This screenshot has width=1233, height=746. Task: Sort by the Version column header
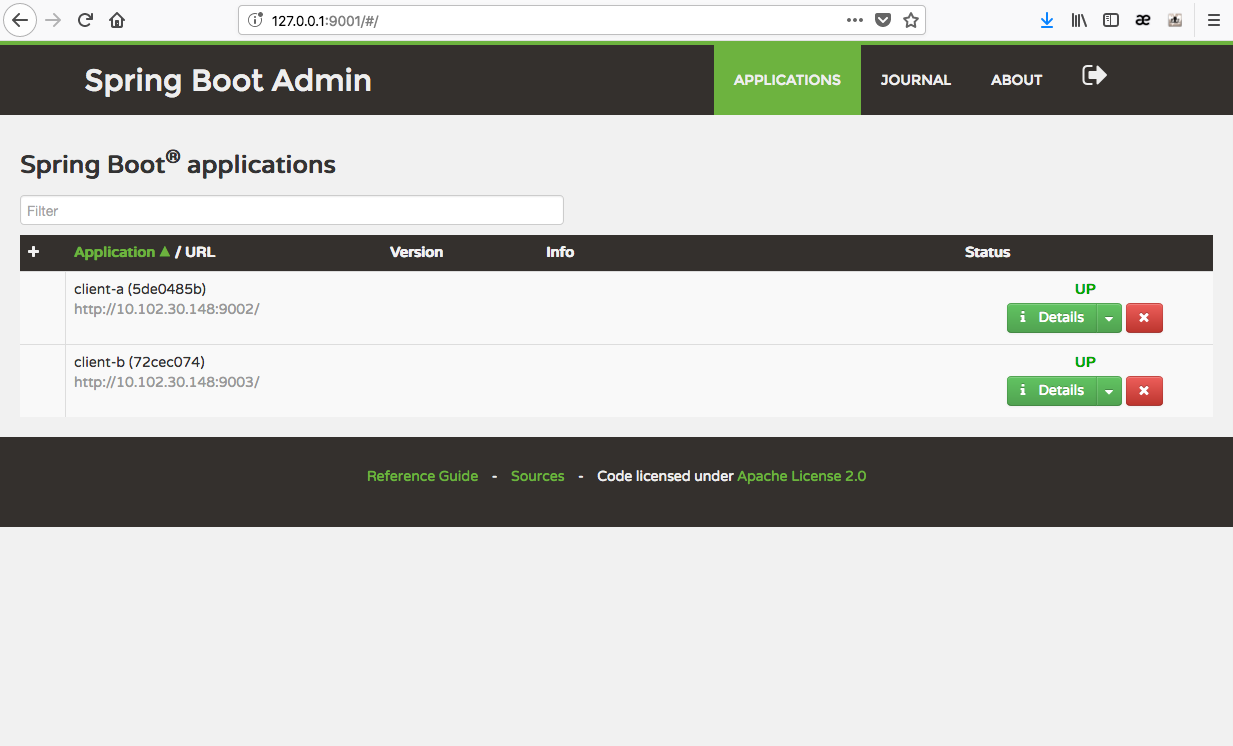(x=416, y=252)
